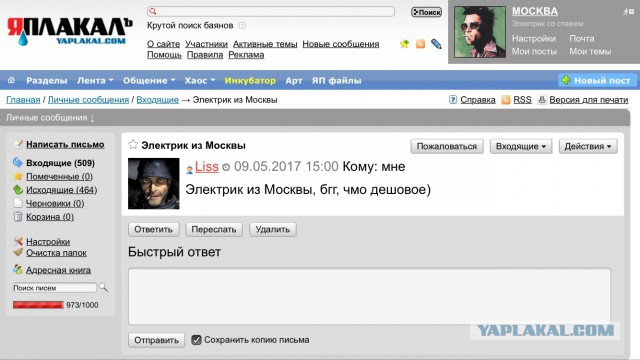Image resolution: width=640 pixels, height=360 pixels.
Task: Open 'Мои посты' in profile panel
Action: (x=534, y=51)
